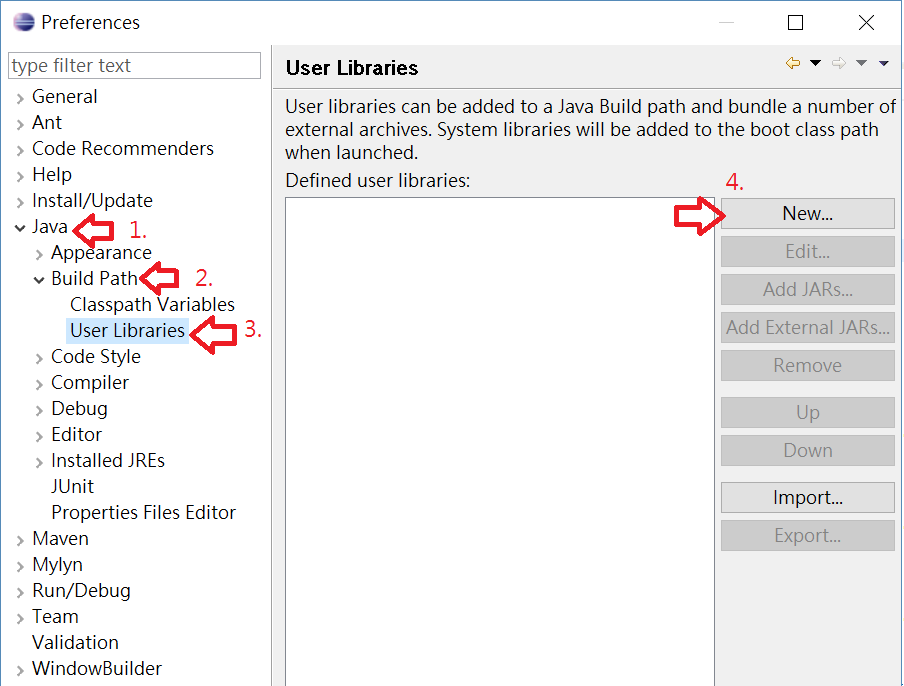This screenshot has height=686, width=904.
Task: Select the Build Path label
Action: point(94,278)
